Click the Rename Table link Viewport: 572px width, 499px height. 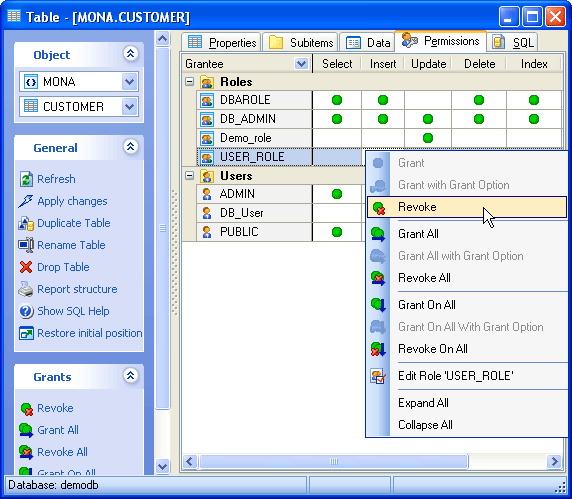click(x=71, y=245)
